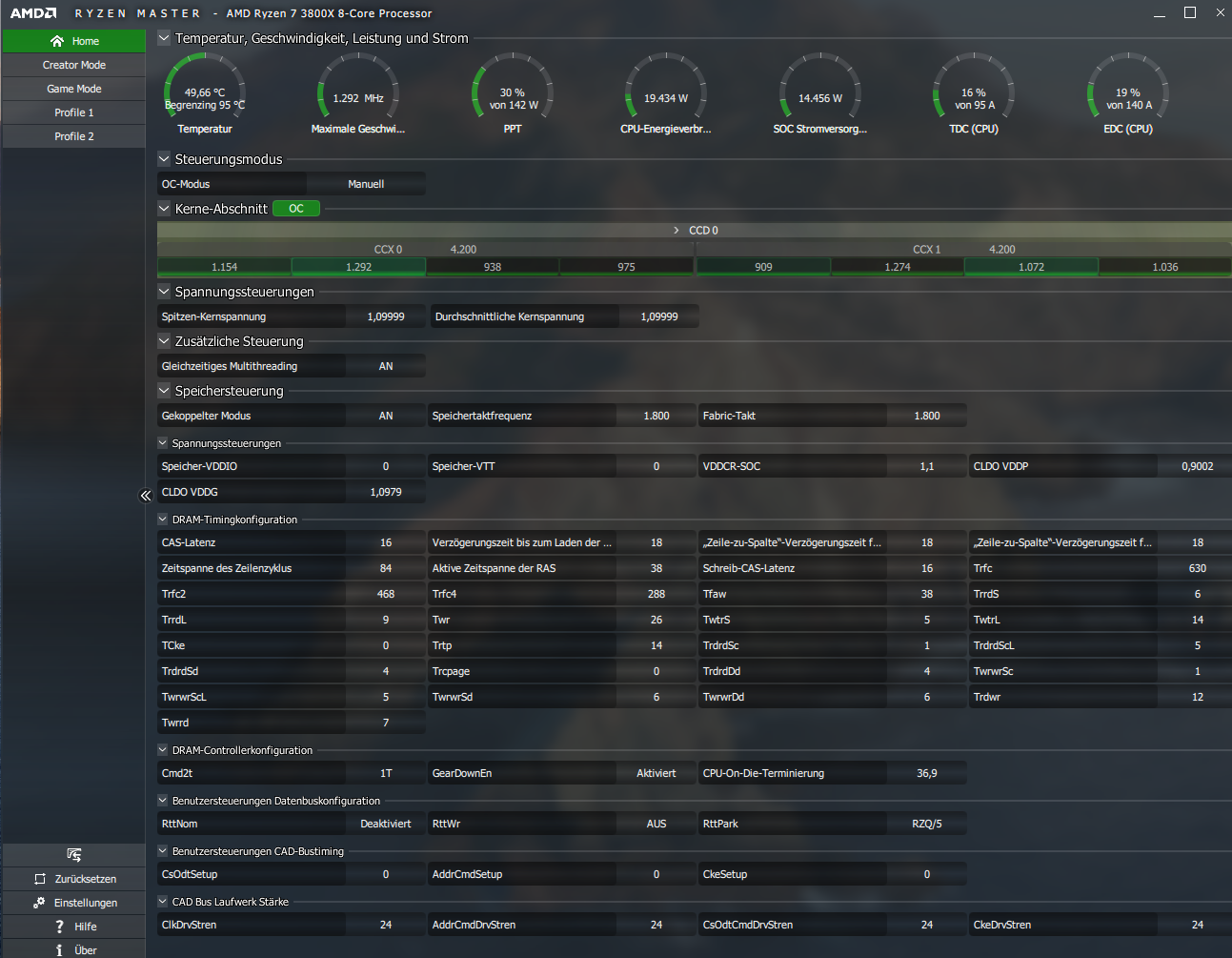Click Speichertaktfrequenz value 1.800
Viewport: 1232px width, 958px height.
tap(656, 416)
